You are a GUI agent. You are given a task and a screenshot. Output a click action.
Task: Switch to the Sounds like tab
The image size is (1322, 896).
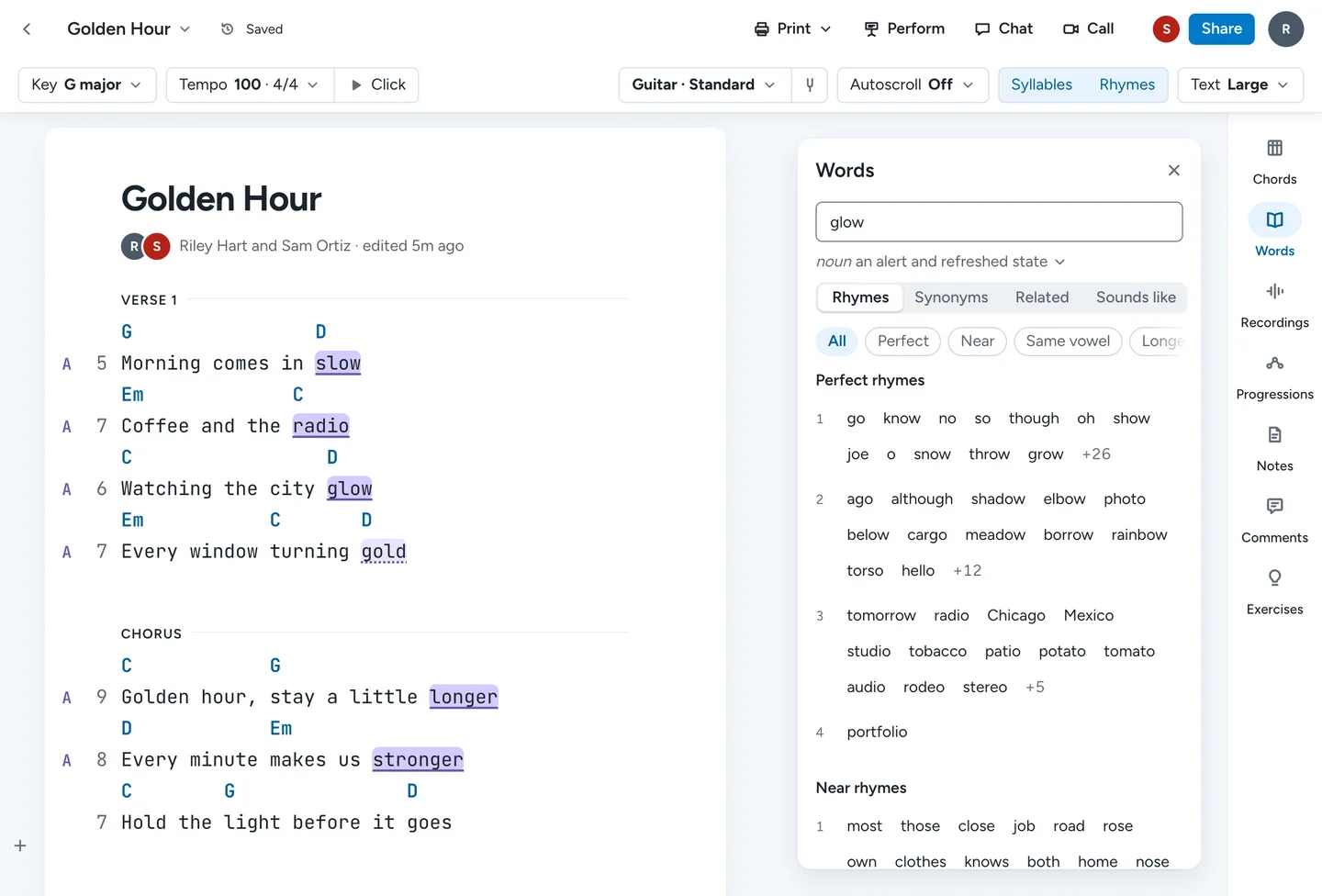click(1136, 297)
